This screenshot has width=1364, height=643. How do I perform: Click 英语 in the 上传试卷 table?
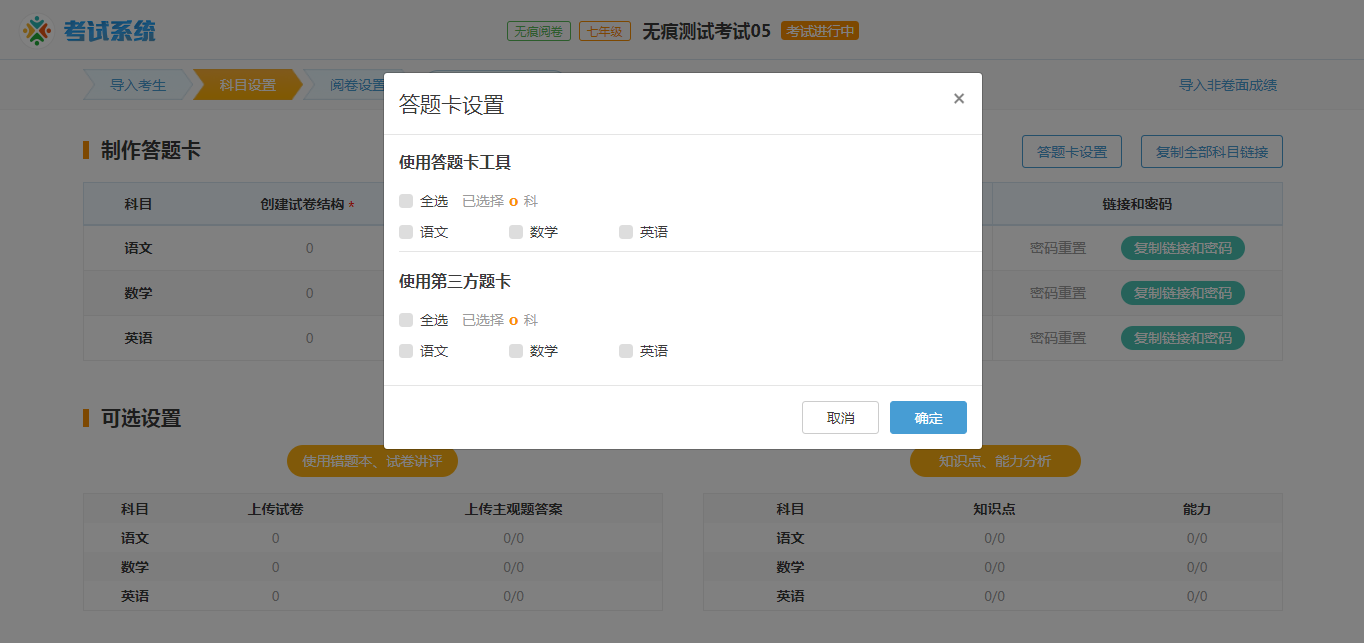[135, 596]
